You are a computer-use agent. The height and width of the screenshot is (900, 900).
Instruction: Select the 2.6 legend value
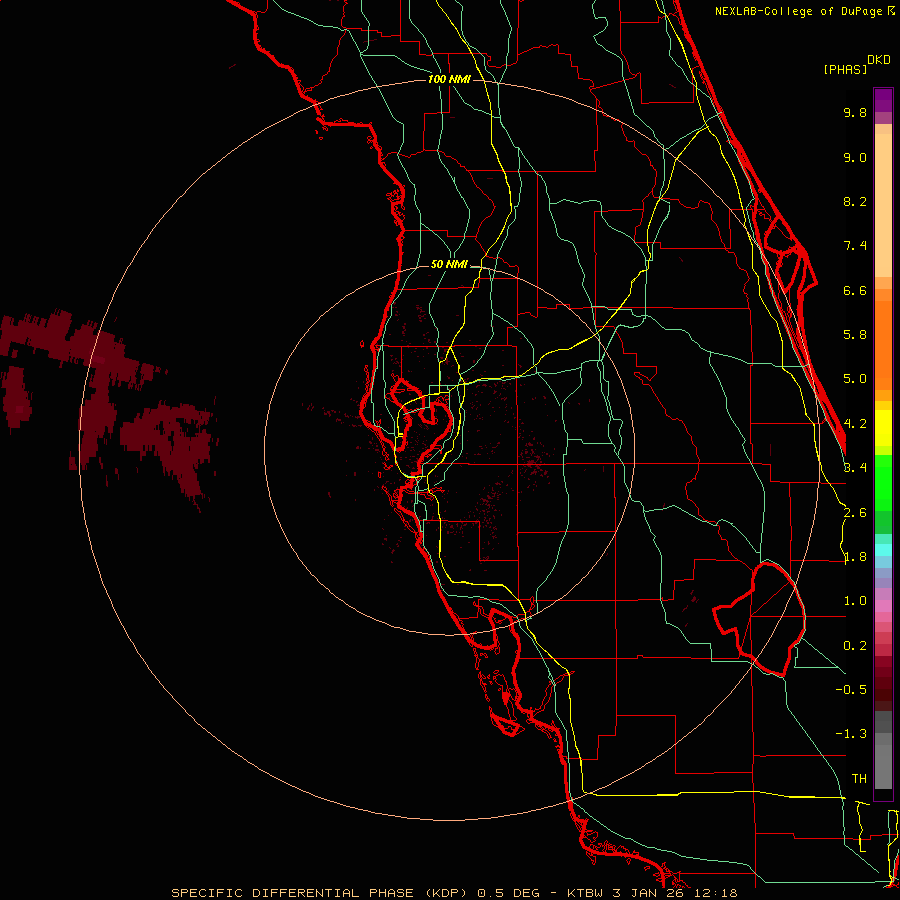pyautogui.click(x=855, y=513)
